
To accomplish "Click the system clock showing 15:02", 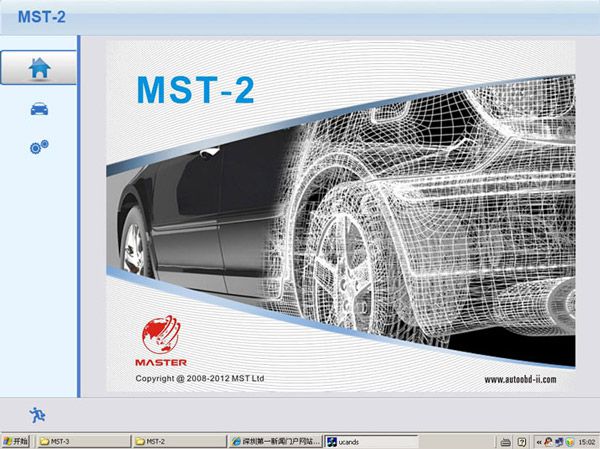I will point(588,441).
